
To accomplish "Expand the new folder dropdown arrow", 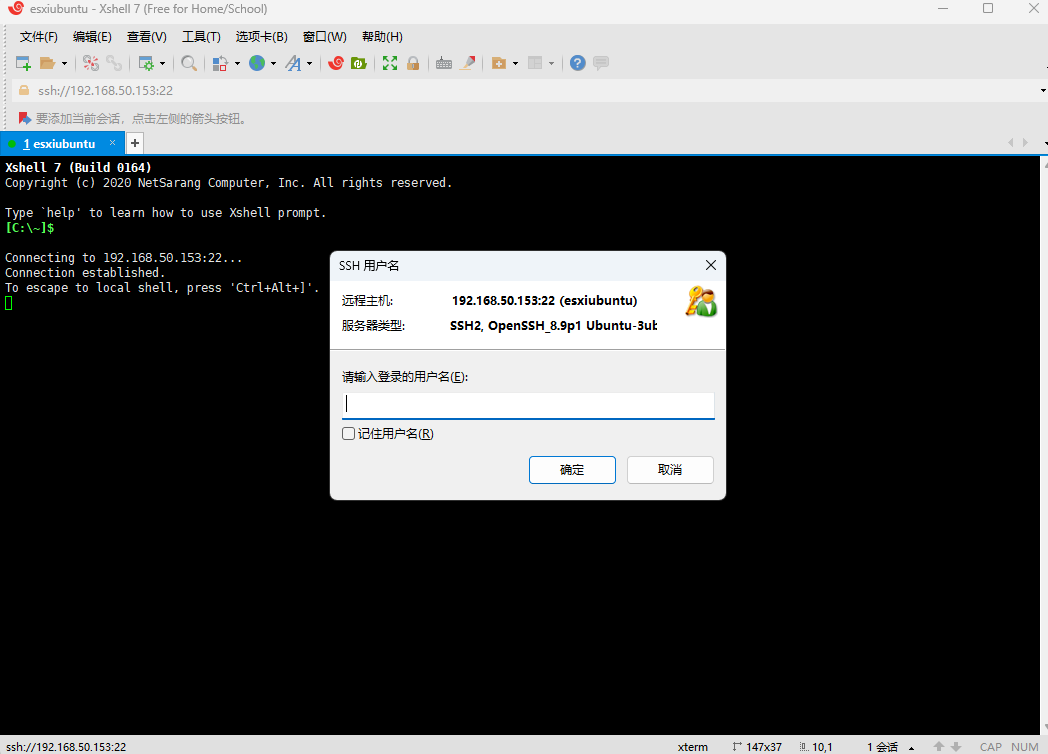I will (515, 64).
